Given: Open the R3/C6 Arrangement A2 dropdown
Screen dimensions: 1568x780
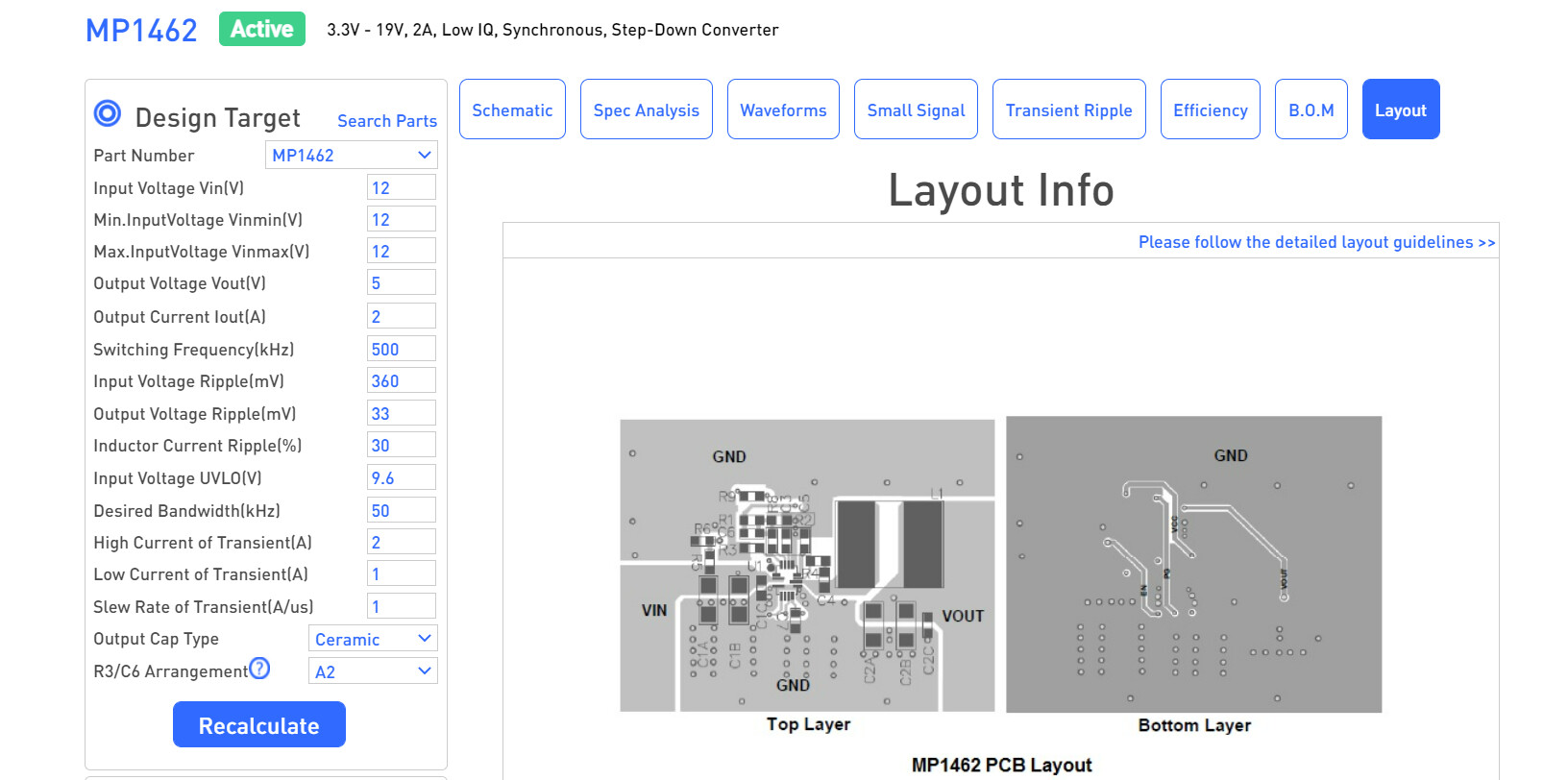Looking at the screenshot, I should click(x=373, y=671).
